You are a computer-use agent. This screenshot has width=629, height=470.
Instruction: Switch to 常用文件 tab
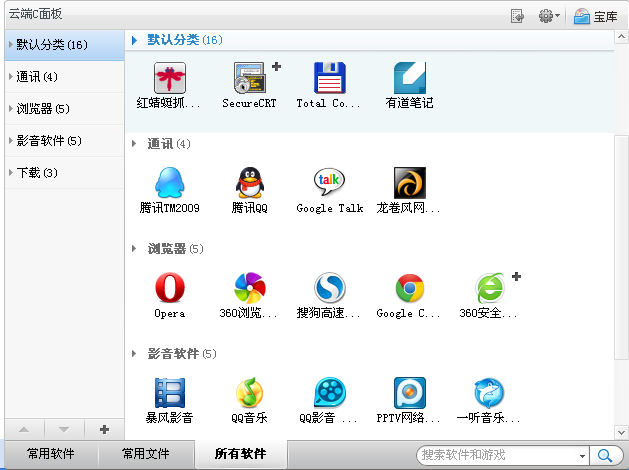[146, 454]
